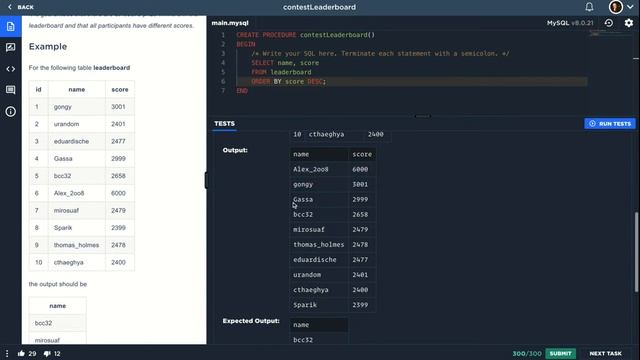
Task: Open the info sidebar icon
Action: [x=11, y=111]
